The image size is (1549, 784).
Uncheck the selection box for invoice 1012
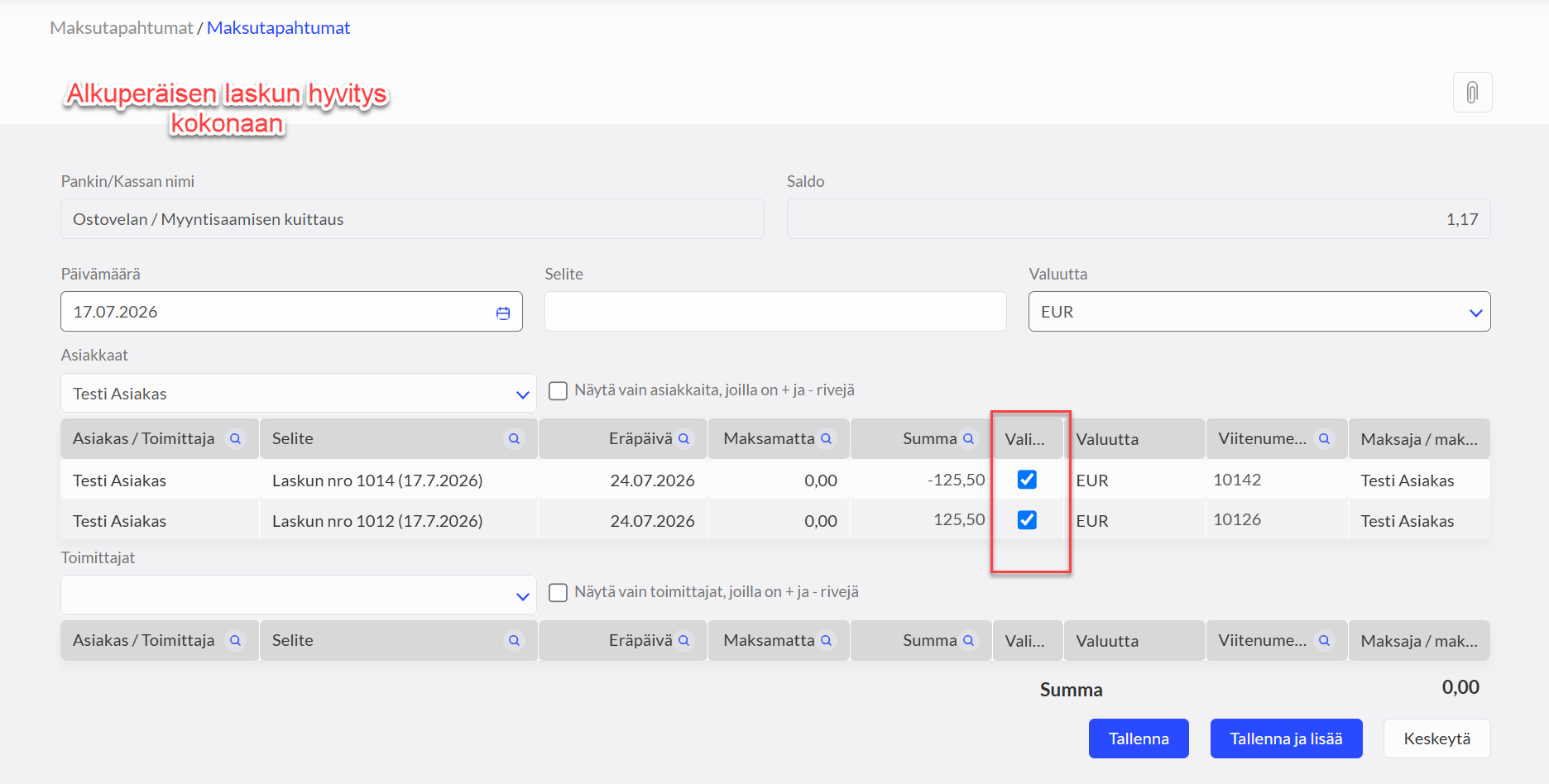[1027, 520]
